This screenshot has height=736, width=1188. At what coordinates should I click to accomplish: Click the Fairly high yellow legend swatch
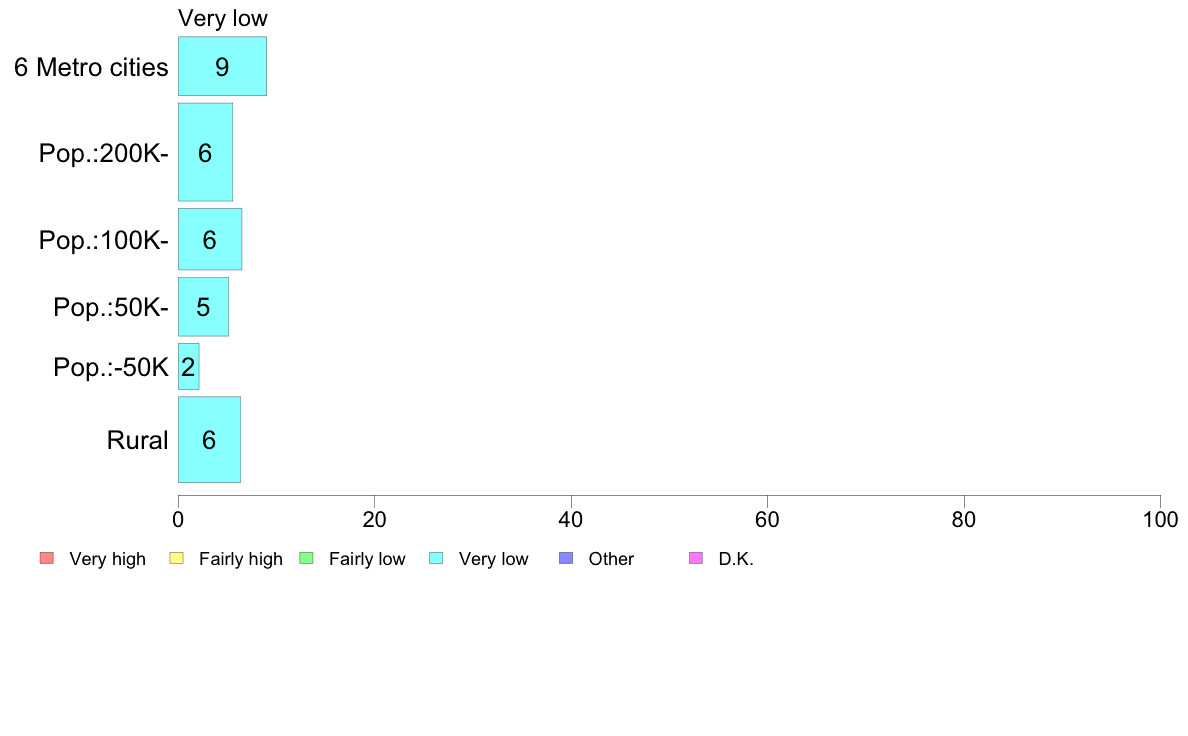(177, 558)
